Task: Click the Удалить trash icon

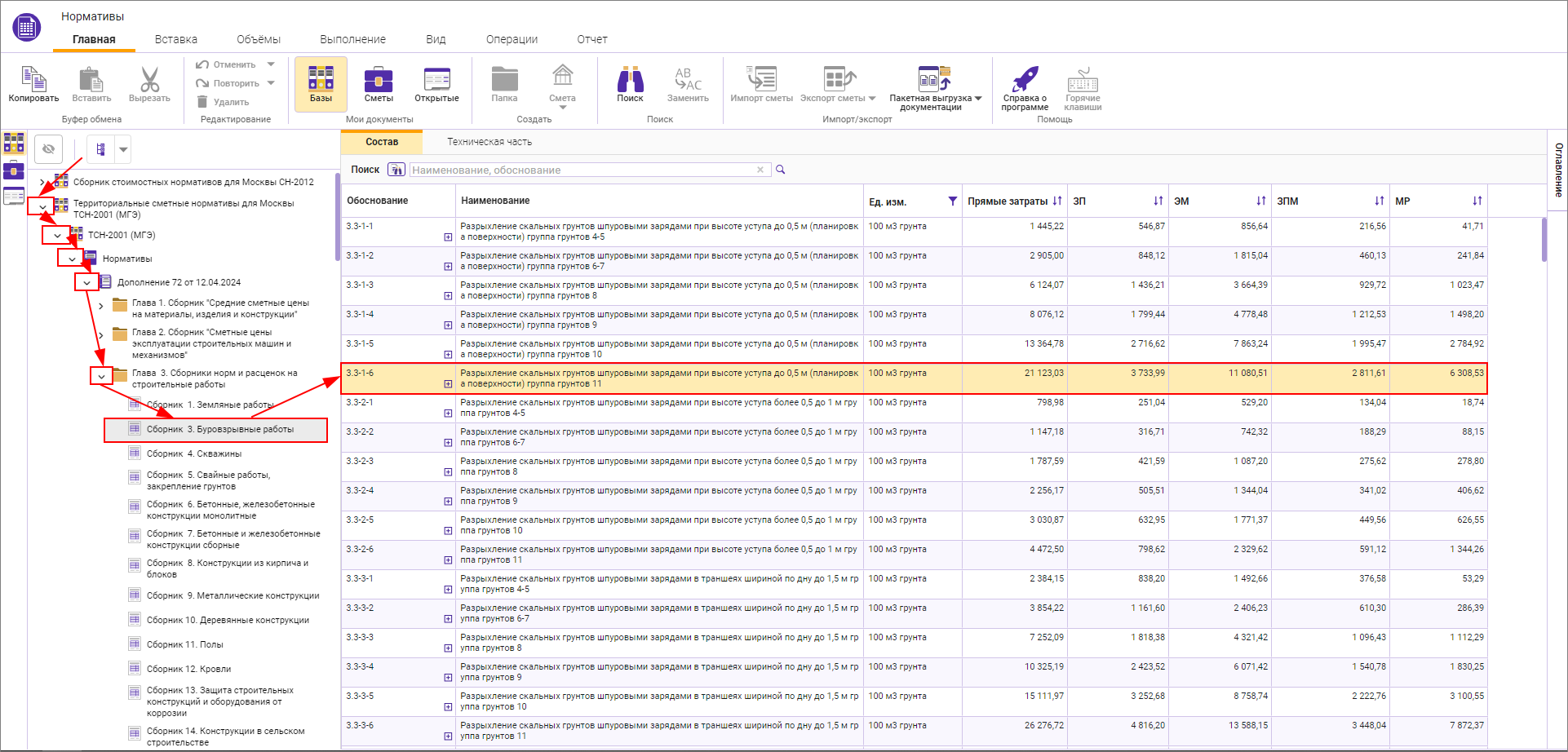Action: pos(202,102)
